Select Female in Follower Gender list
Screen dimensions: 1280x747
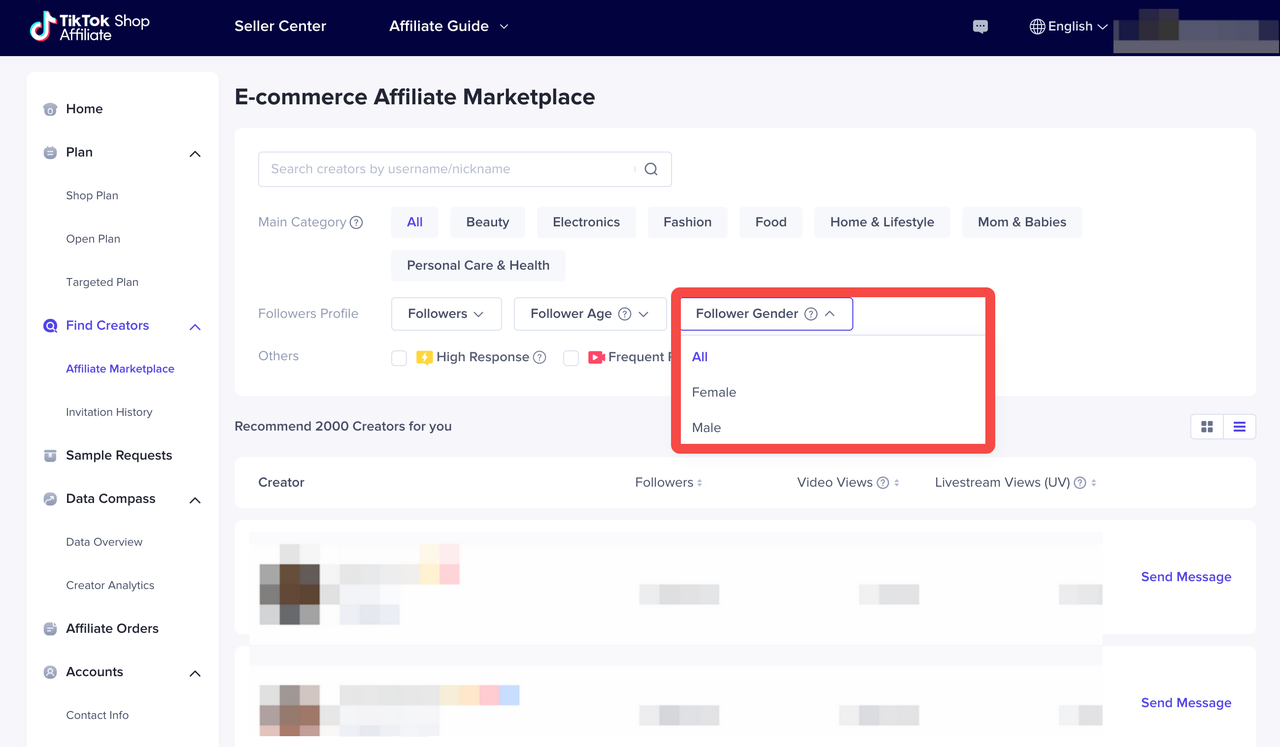pos(714,392)
